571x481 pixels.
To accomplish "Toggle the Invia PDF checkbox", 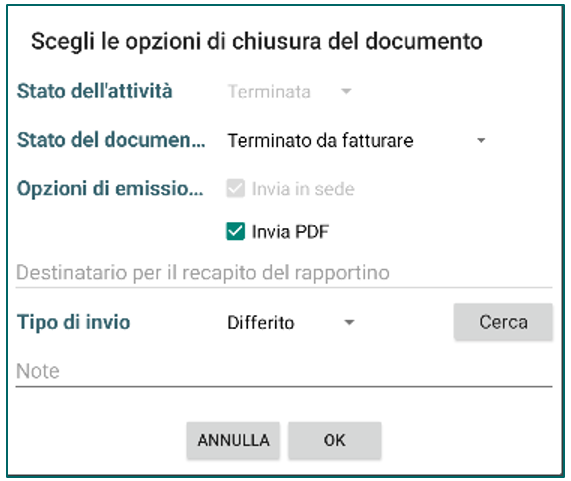I will click(x=235, y=232).
